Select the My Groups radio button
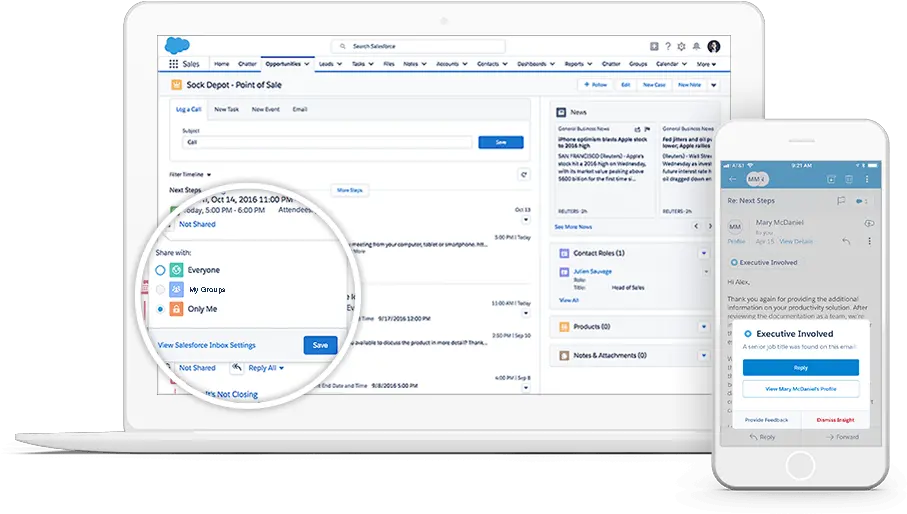The width and height of the screenshot is (907, 514). tap(160, 290)
